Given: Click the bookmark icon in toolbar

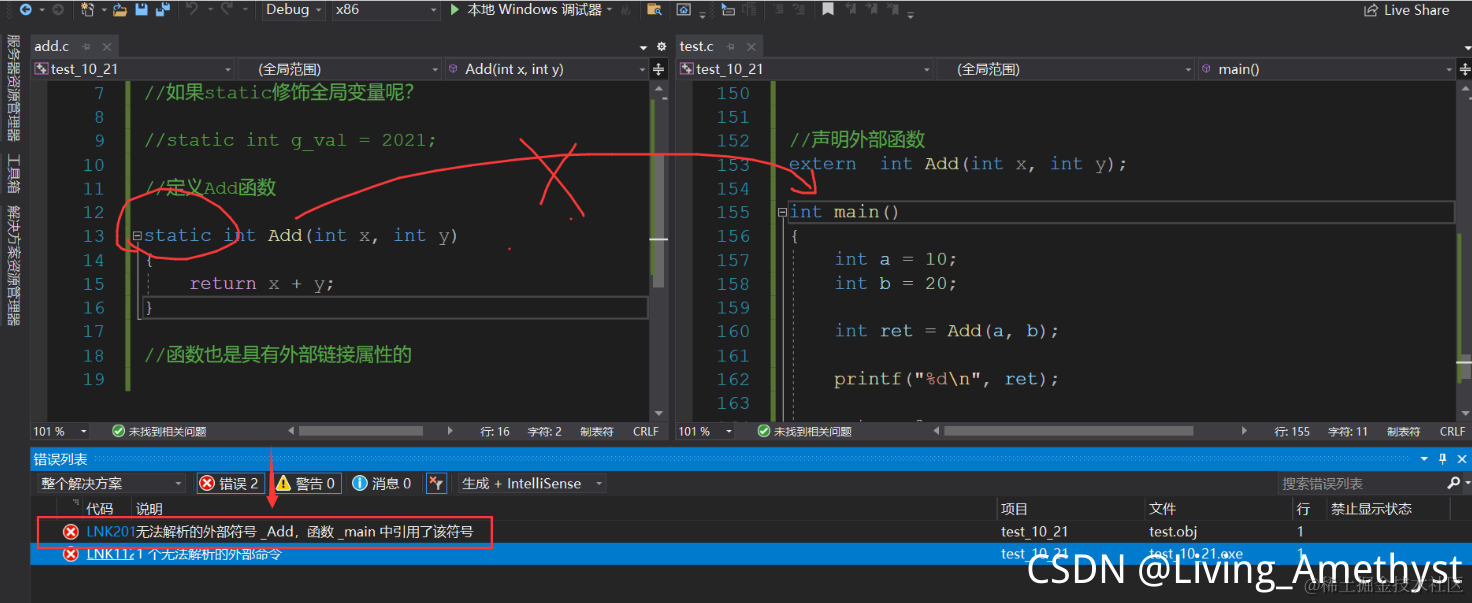Looking at the screenshot, I should (x=828, y=9).
